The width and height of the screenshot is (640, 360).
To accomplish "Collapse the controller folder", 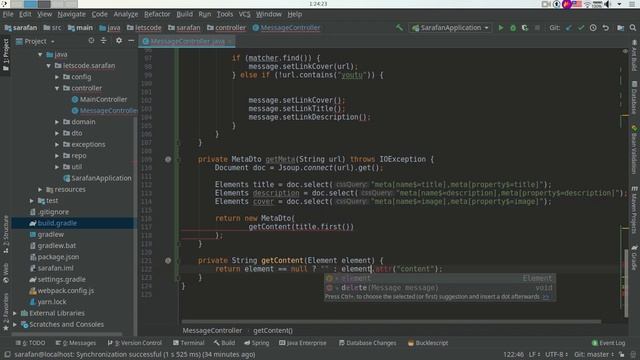I will (57, 88).
